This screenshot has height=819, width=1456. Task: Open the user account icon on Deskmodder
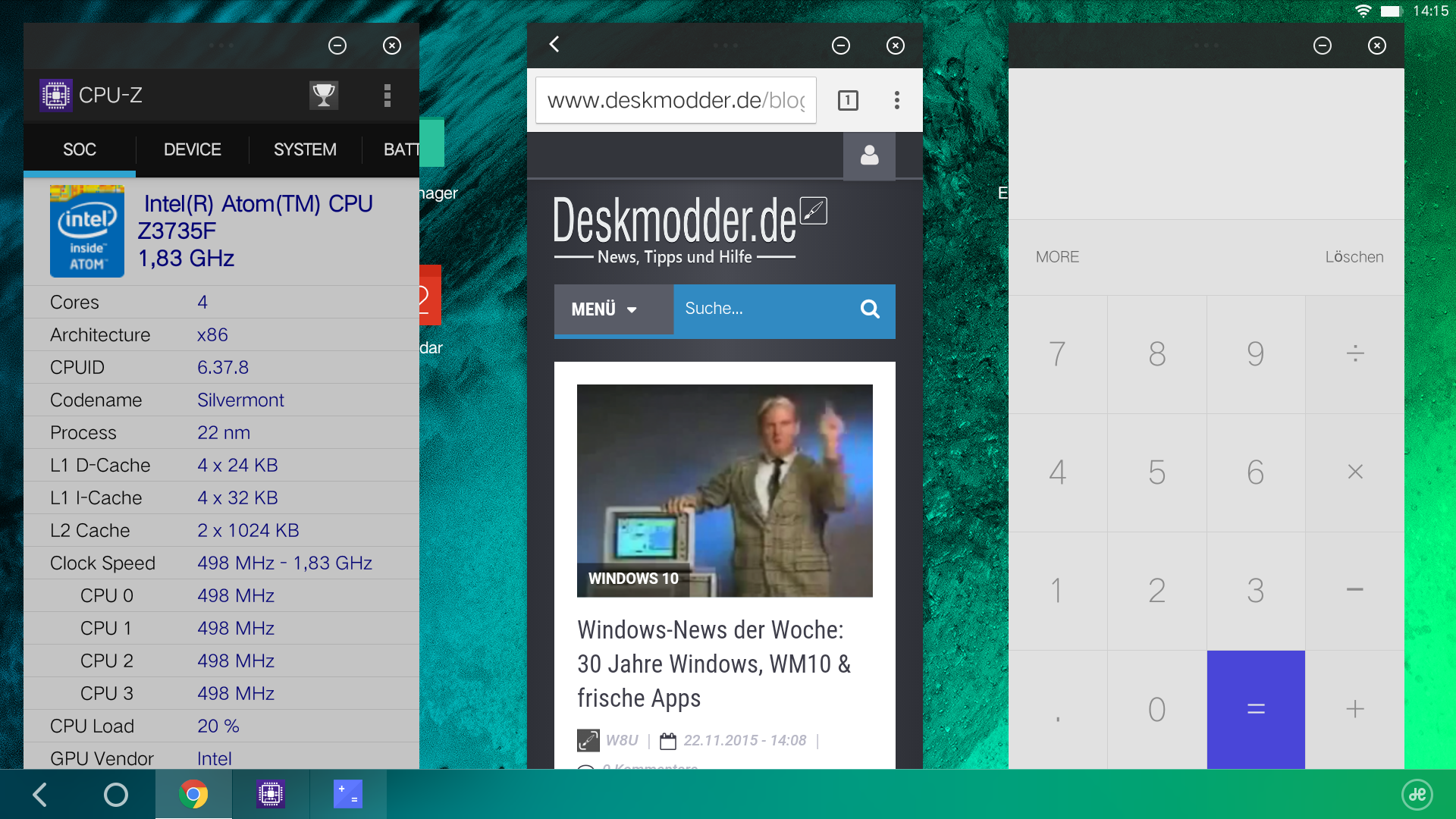869,156
